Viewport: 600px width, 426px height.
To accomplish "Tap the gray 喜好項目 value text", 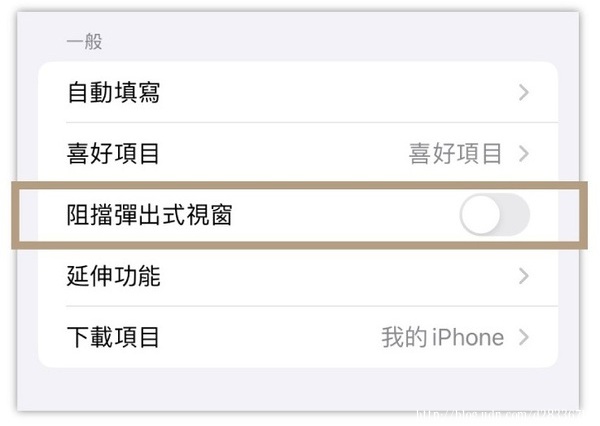I will (455, 154).
